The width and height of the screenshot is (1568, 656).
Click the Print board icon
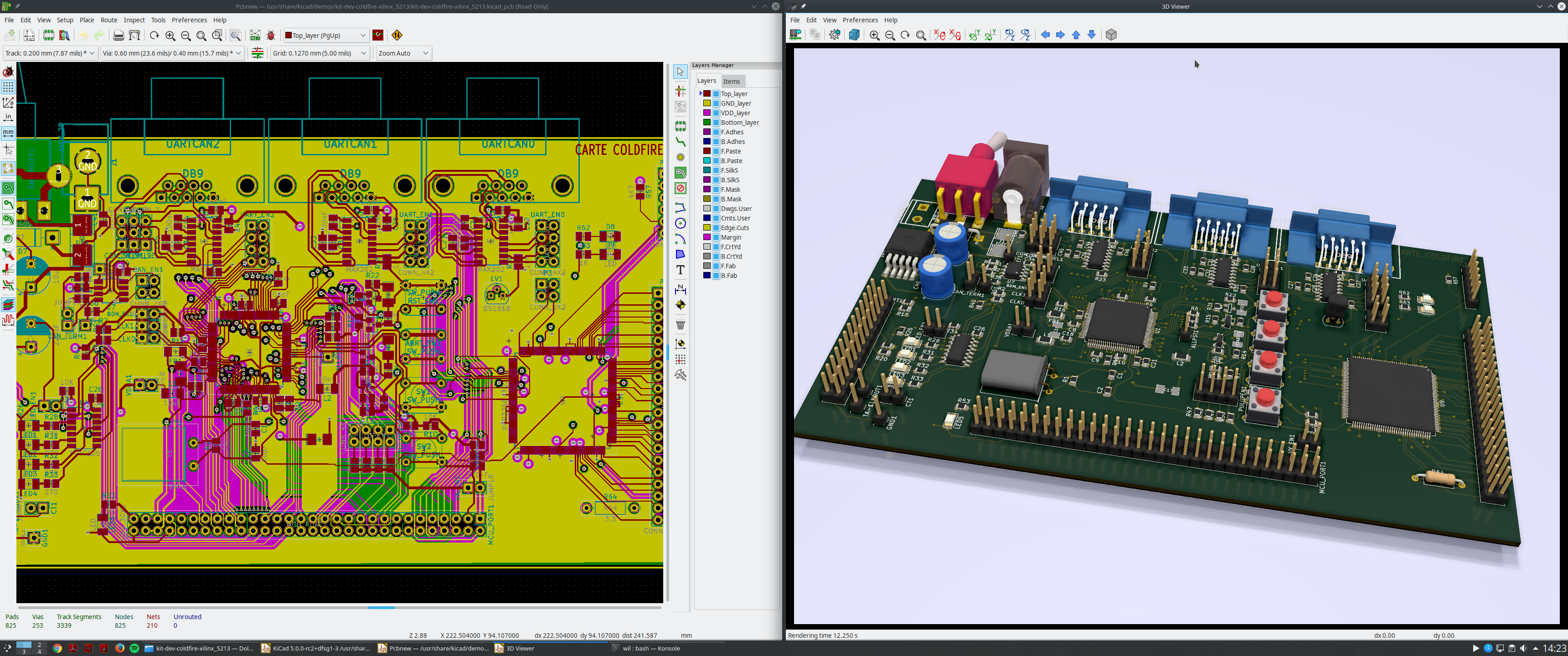(x=119, y=35)
